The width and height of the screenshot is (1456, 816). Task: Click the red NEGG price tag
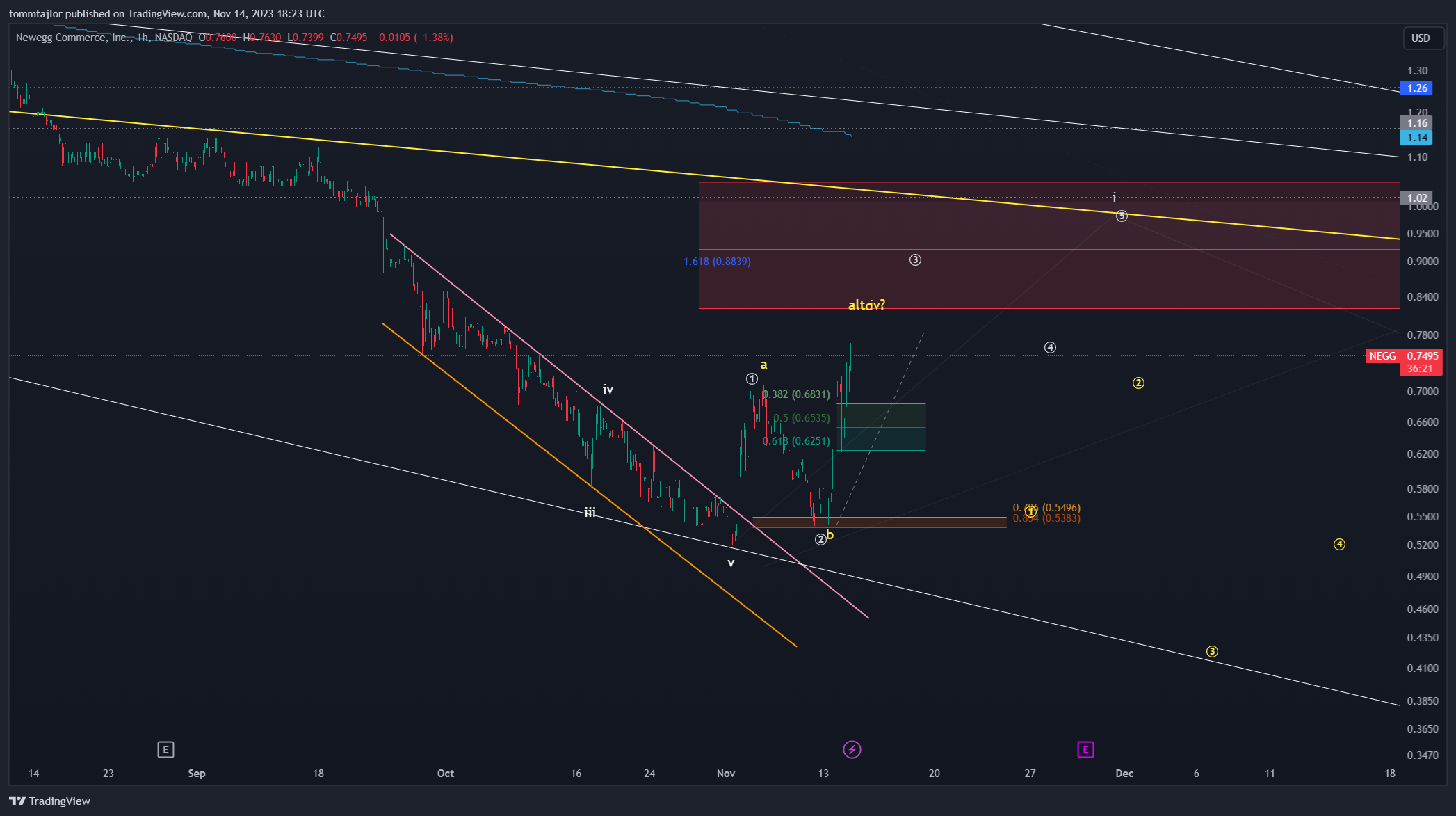point(1382,356)
